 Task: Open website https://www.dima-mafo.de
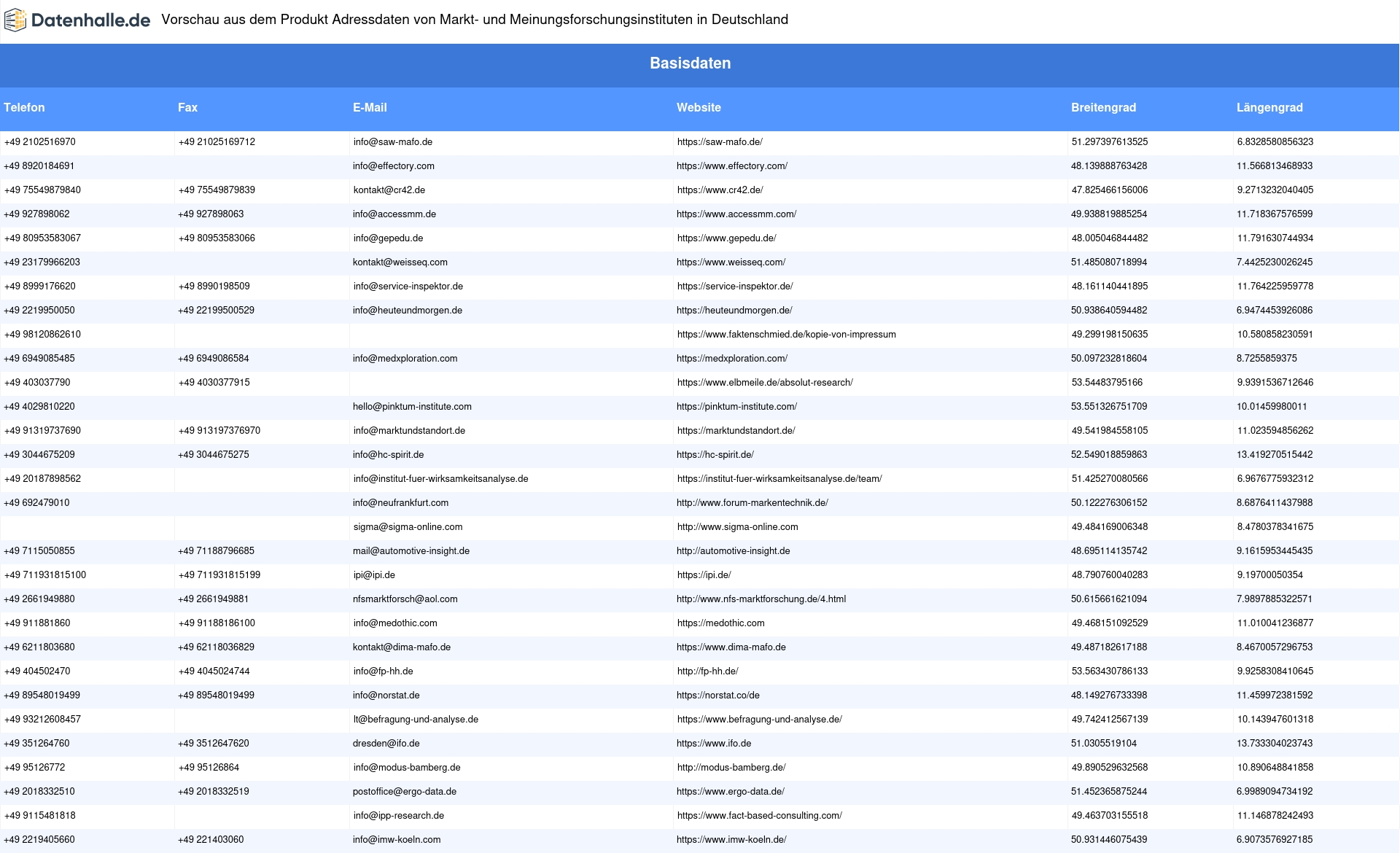[x=731, y=647]
